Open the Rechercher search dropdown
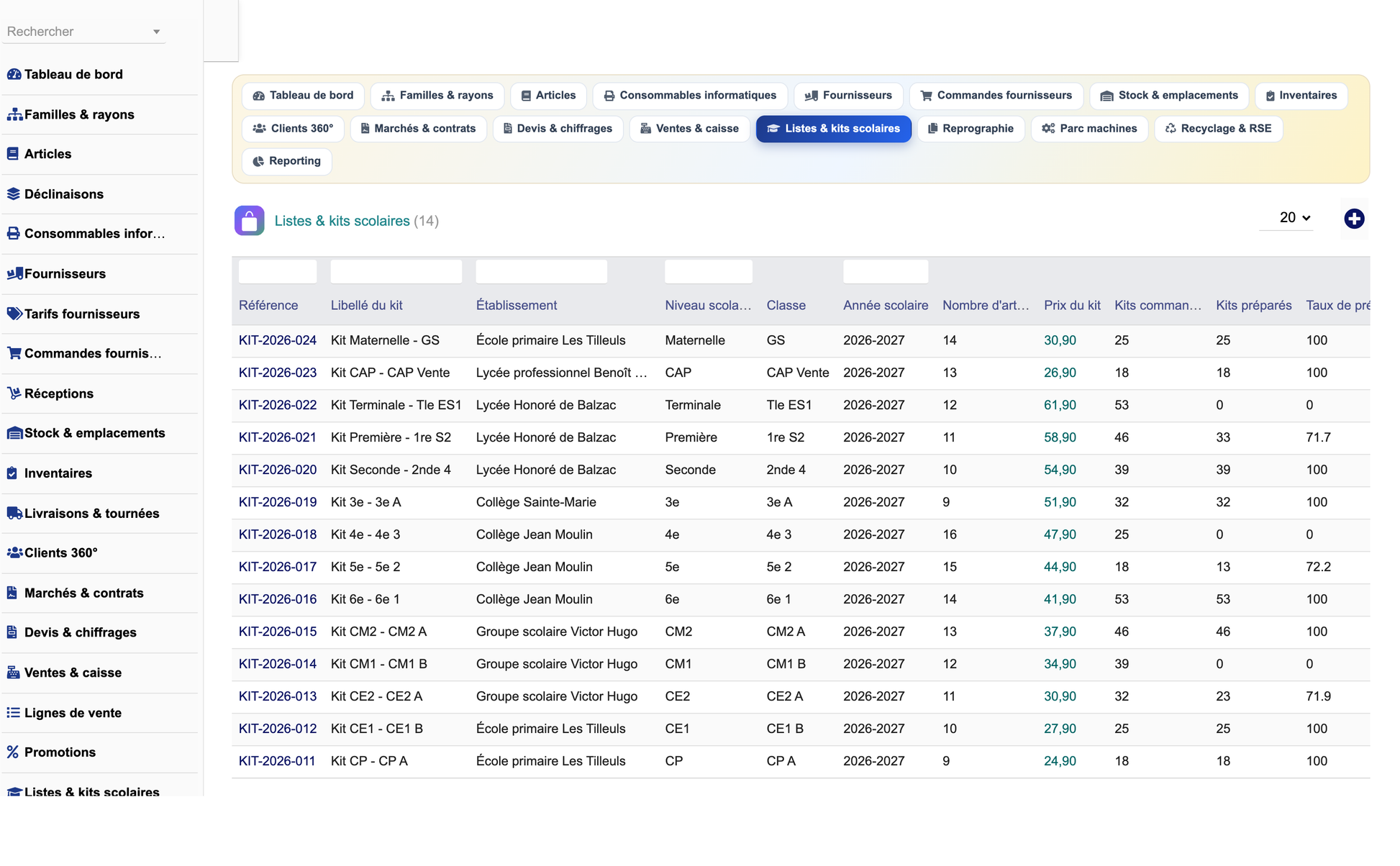The height and width of the screenshot is (866, 1400). [83, 32]
